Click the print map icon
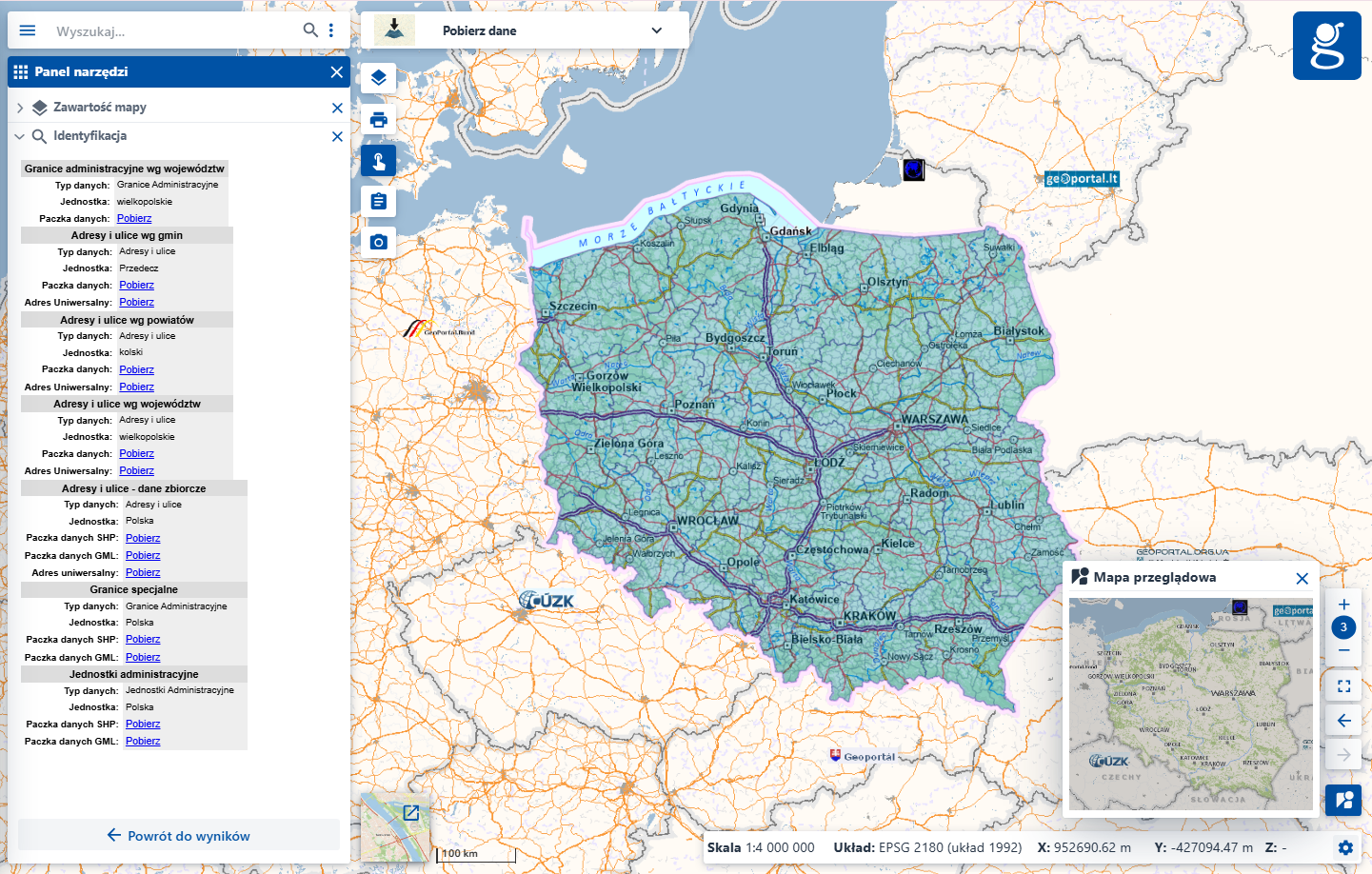Screen dimensions: 1372x874 (x=378, y=120)
